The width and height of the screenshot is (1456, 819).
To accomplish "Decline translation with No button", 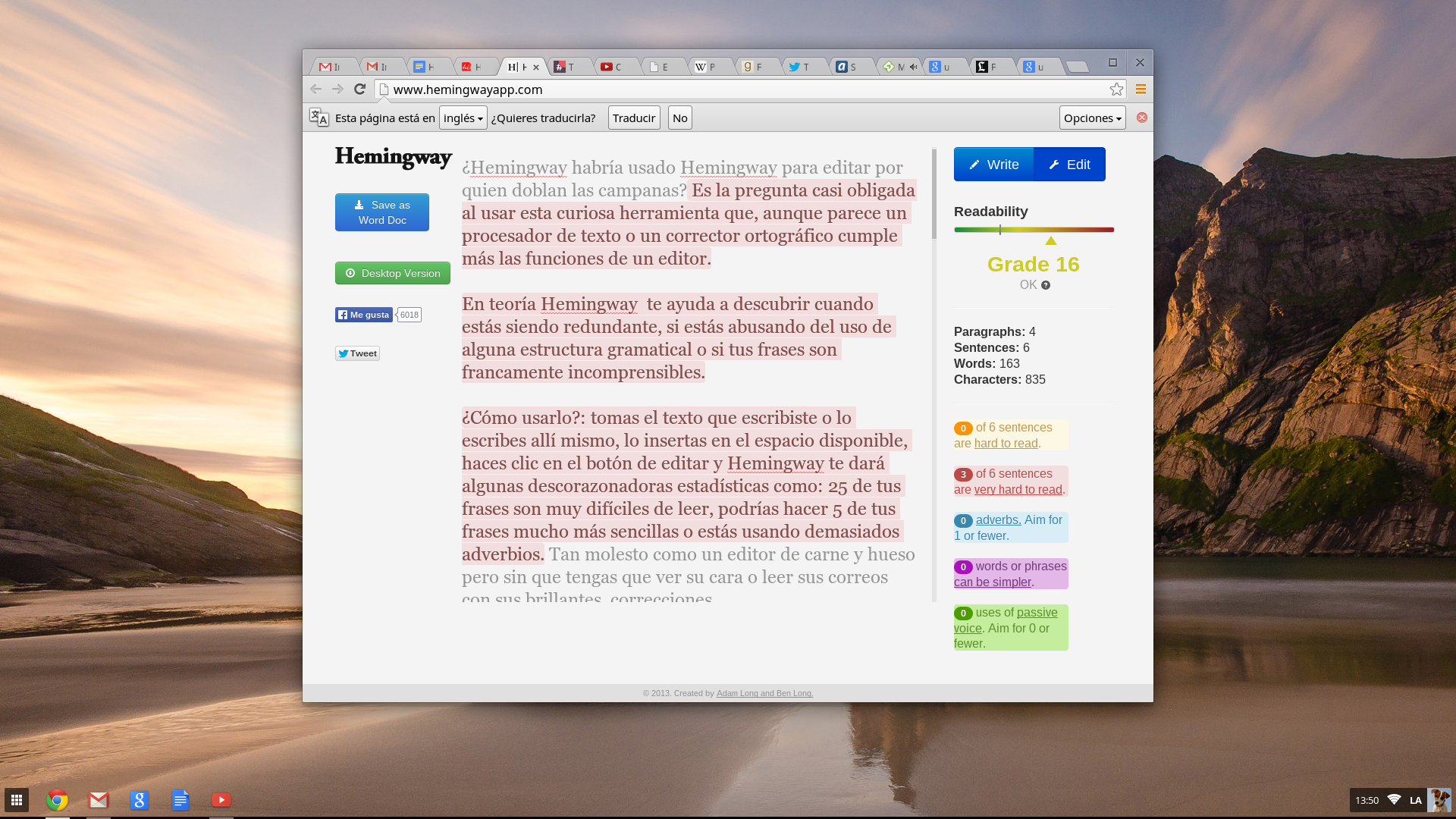I will [679, 118].
